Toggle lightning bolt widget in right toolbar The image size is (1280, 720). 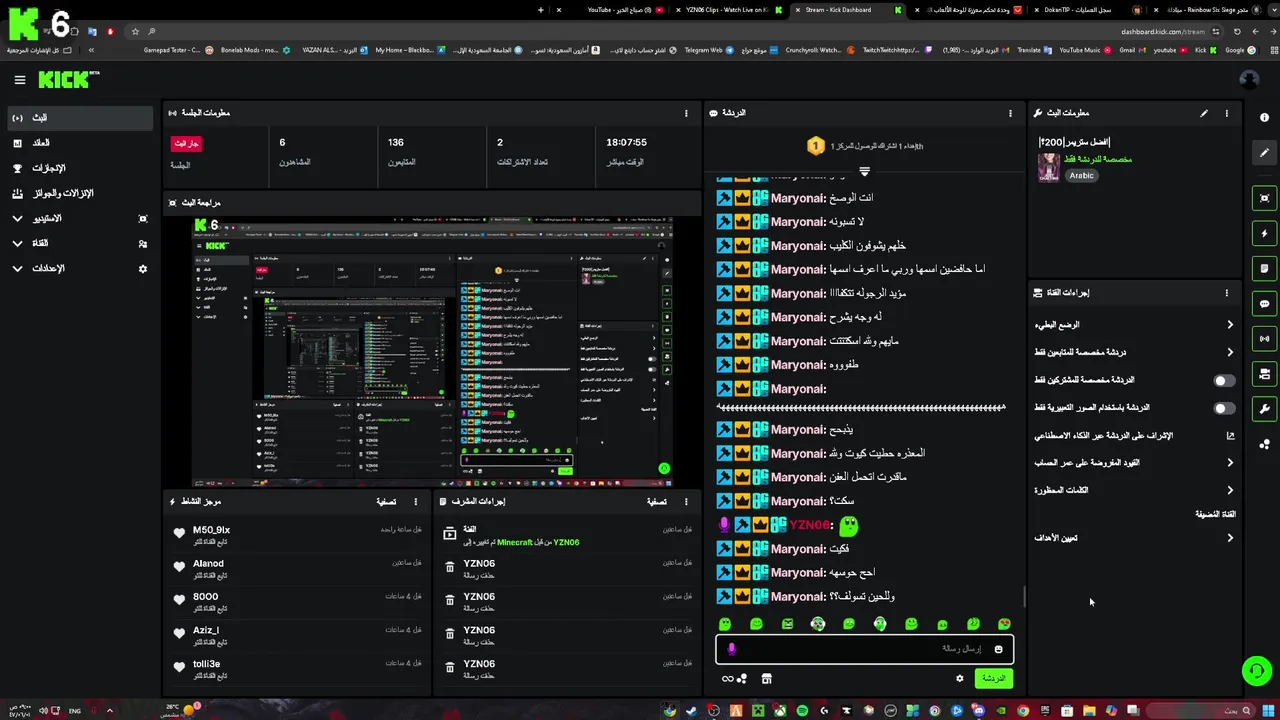coord(1265,233)
